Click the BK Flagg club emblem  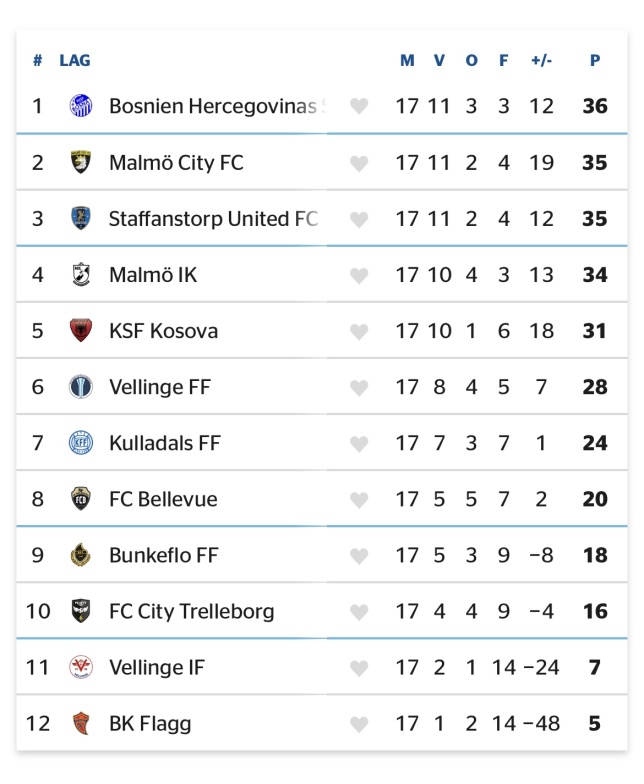tap(81, 723)
